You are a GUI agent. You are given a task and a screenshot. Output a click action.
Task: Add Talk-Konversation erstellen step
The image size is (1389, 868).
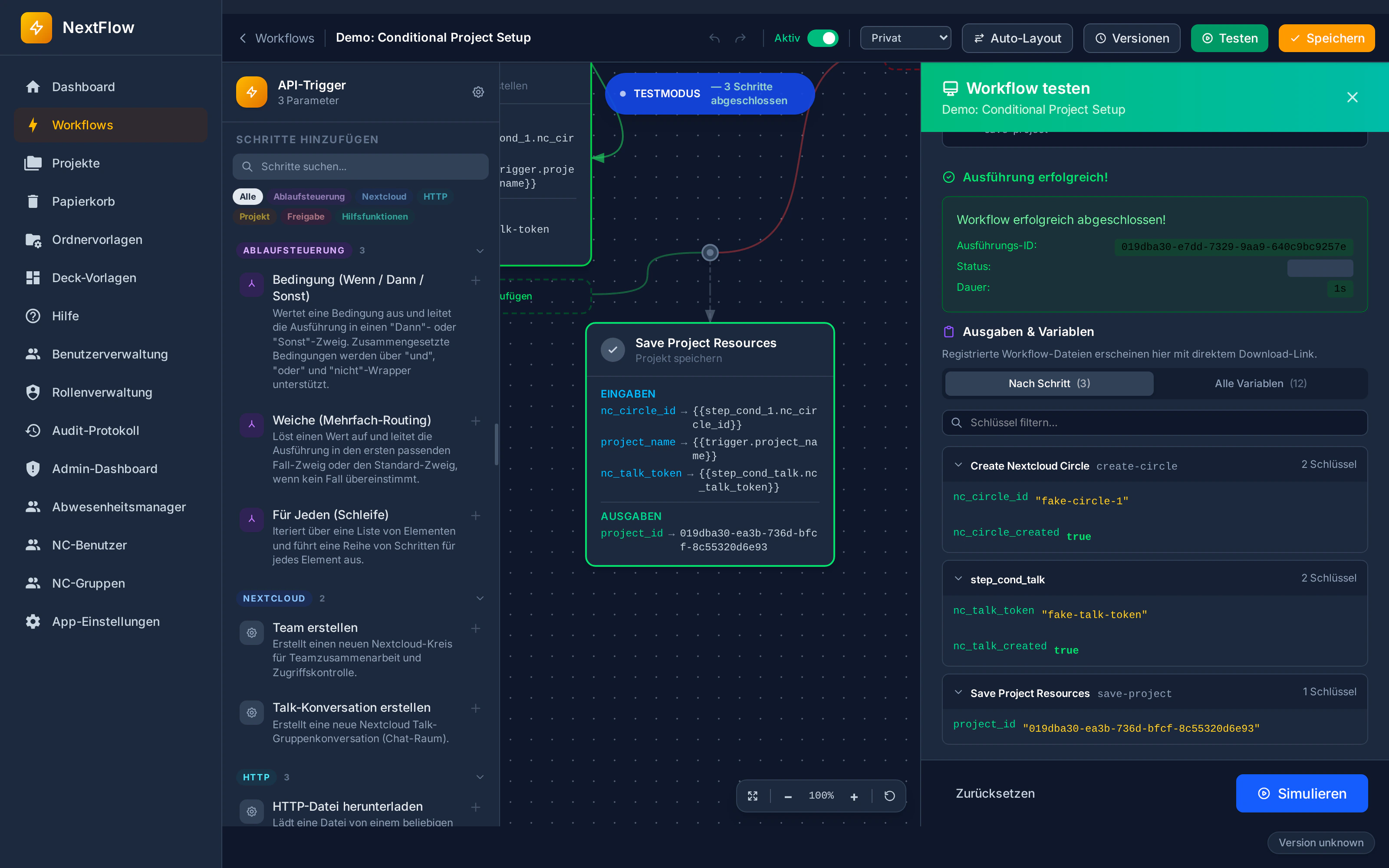coord(476,708)
